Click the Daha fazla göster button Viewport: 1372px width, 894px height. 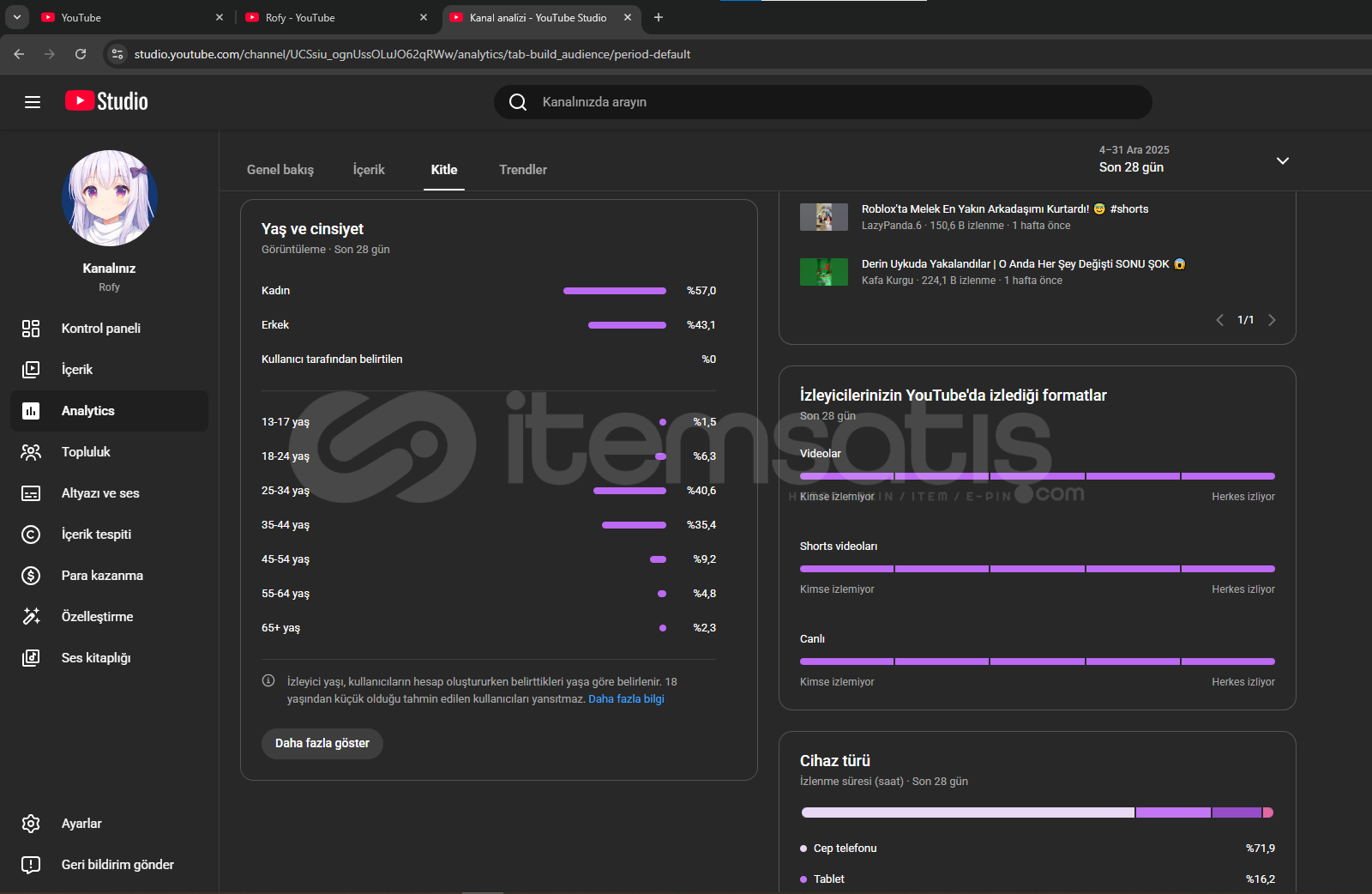point(322,743)
